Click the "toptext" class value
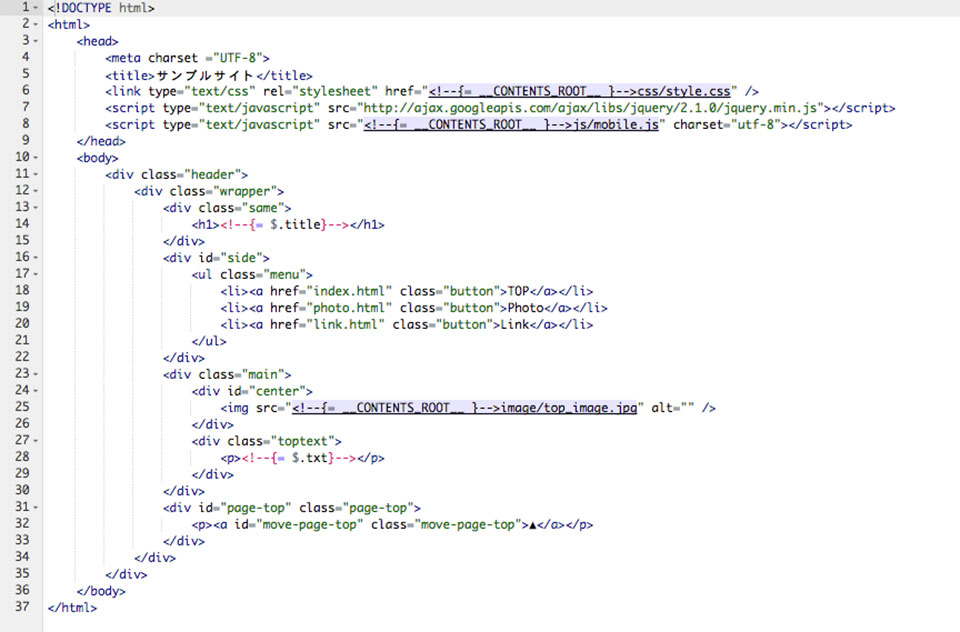960x632 pixels. (x=306, y=442)
